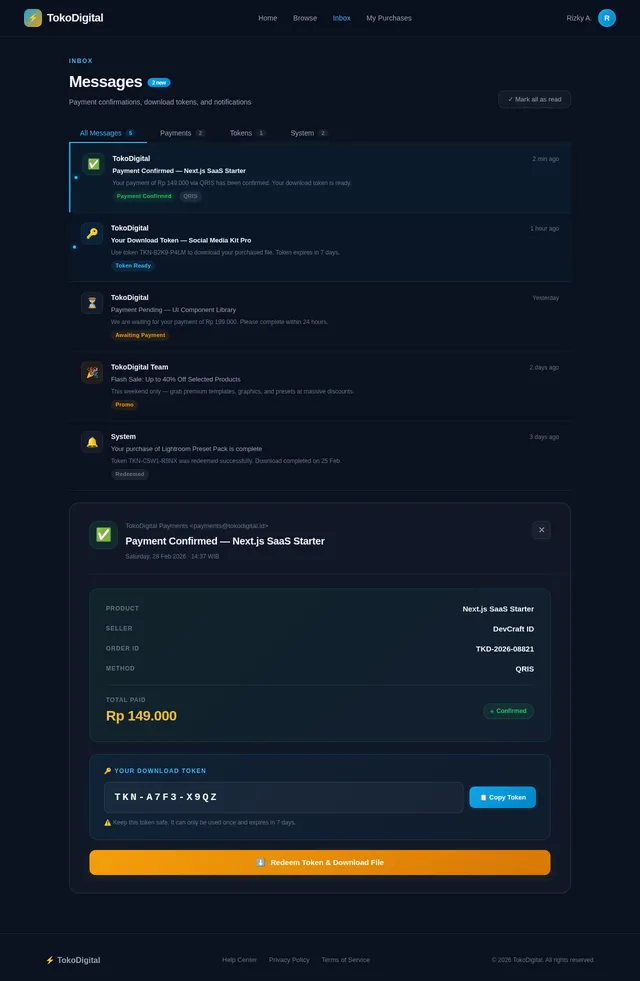Go to My Purchases in navigation
640x981 pixels.
pyautogui.click(x=389, y=18)
